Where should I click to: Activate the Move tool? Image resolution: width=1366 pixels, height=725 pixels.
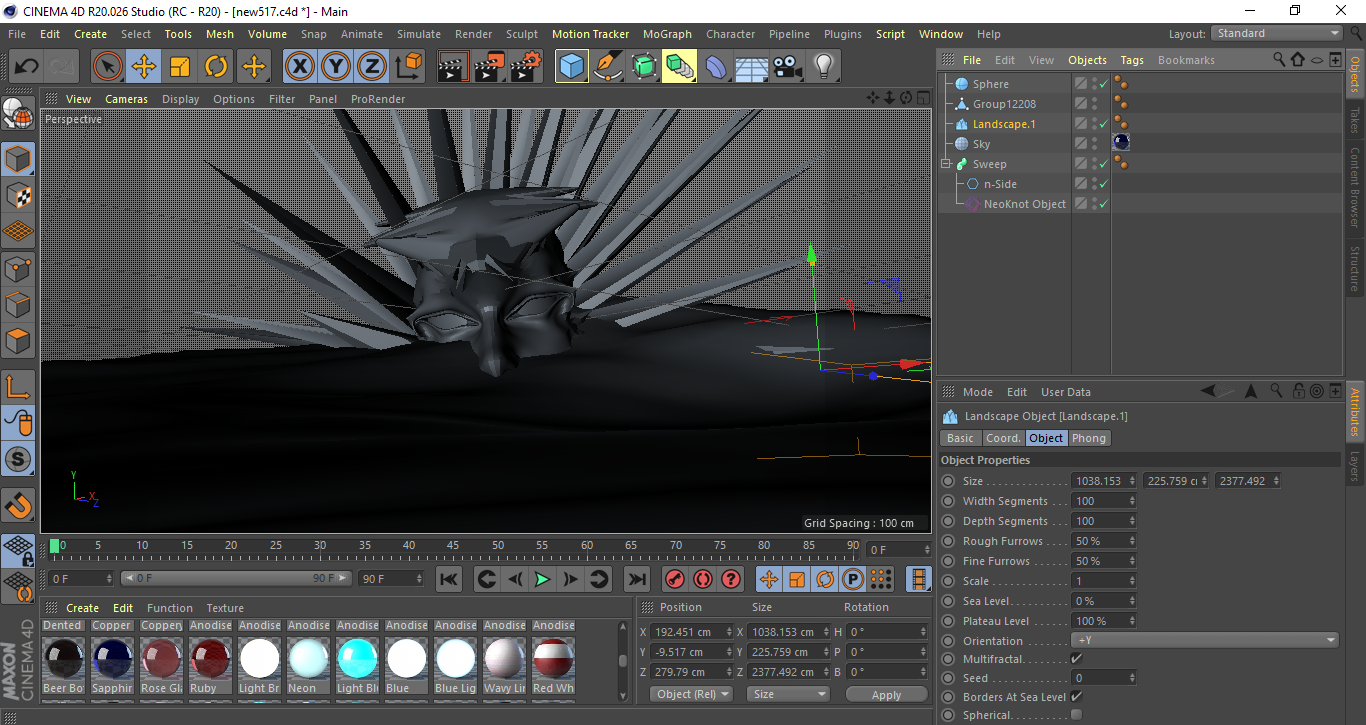[144, 67]
